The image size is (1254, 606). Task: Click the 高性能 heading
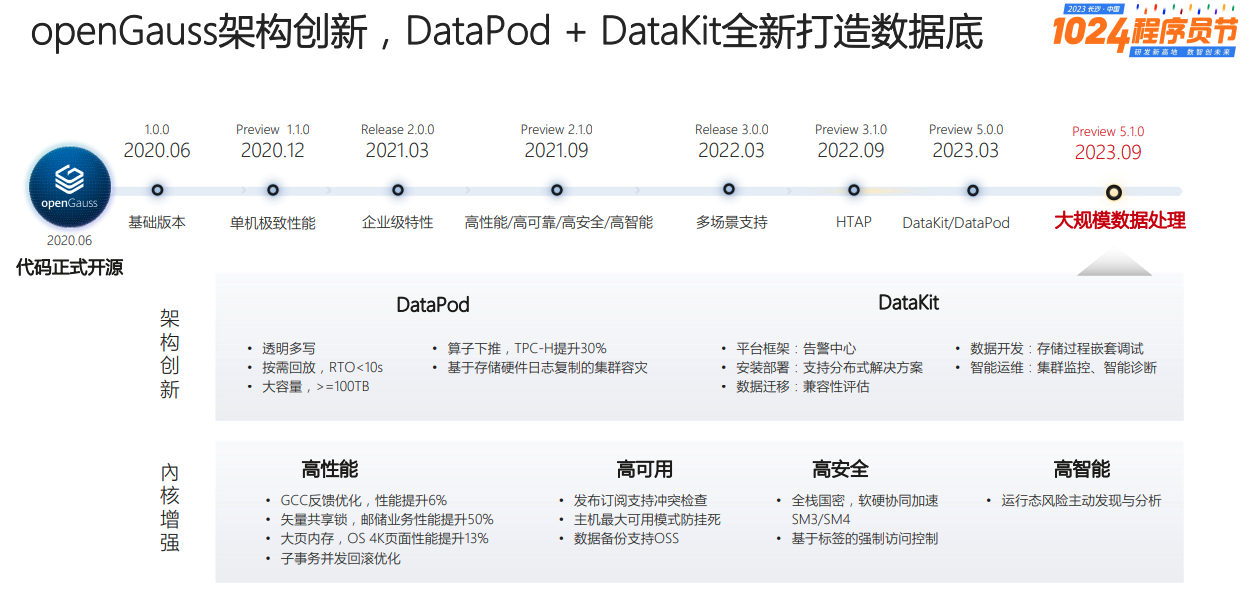tap(330, 469)
